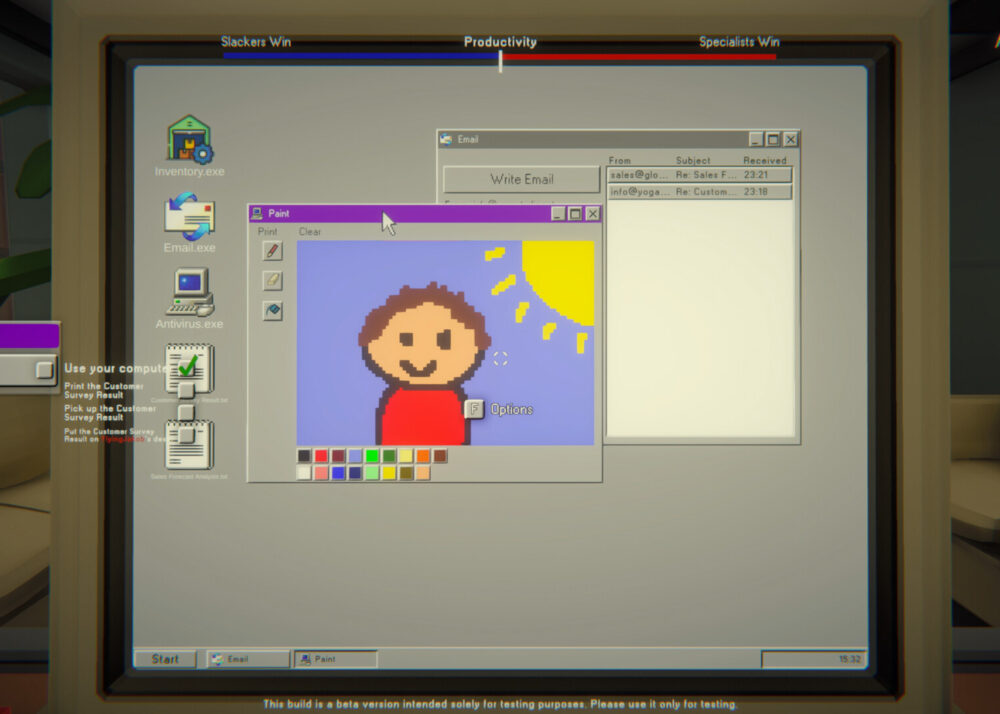Launch Email.exe from the desktop
Image resolution: width=1000 pixels, height=714 pixels.
coord(189,216)
